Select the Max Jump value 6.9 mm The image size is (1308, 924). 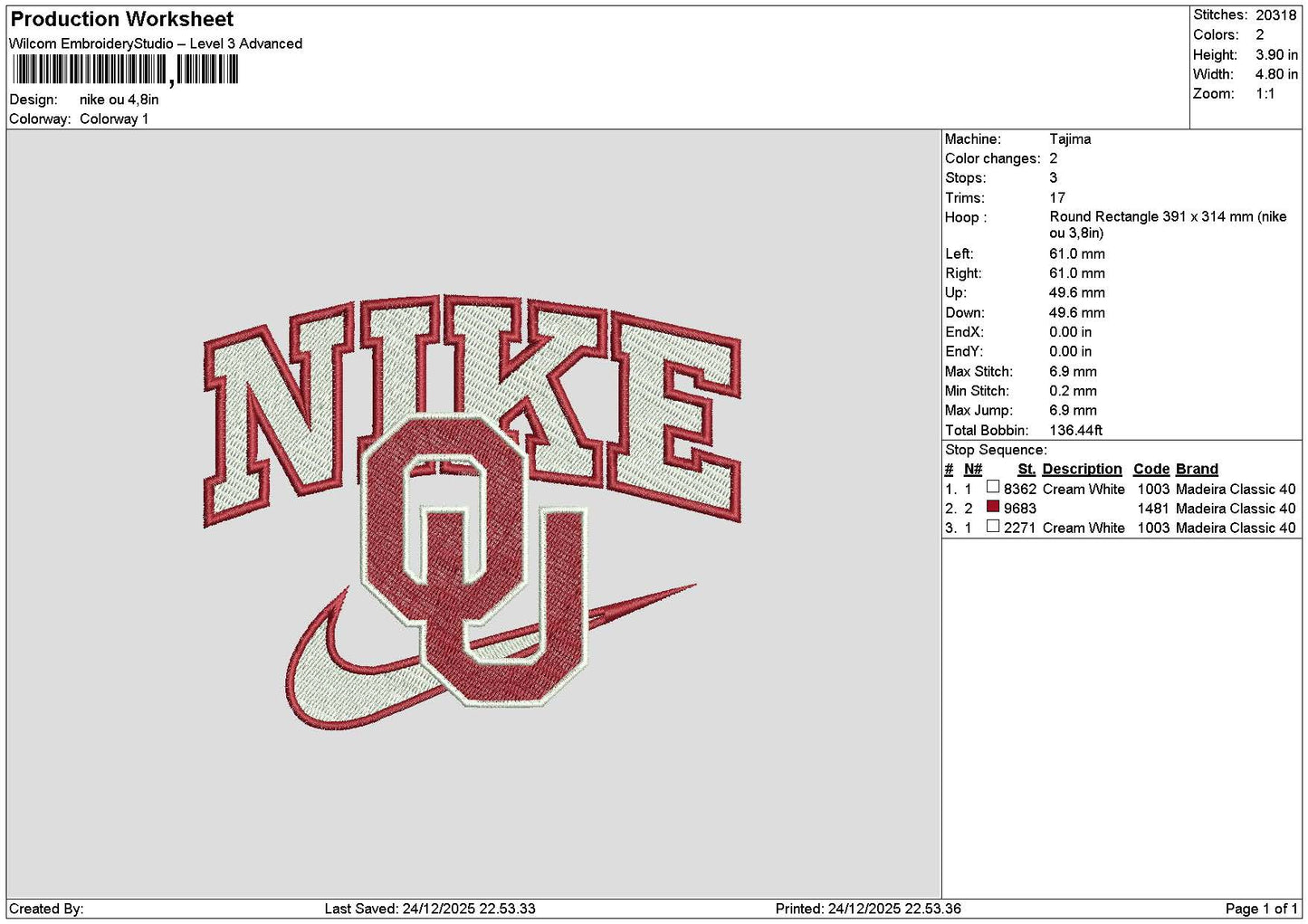[1074, 410]
